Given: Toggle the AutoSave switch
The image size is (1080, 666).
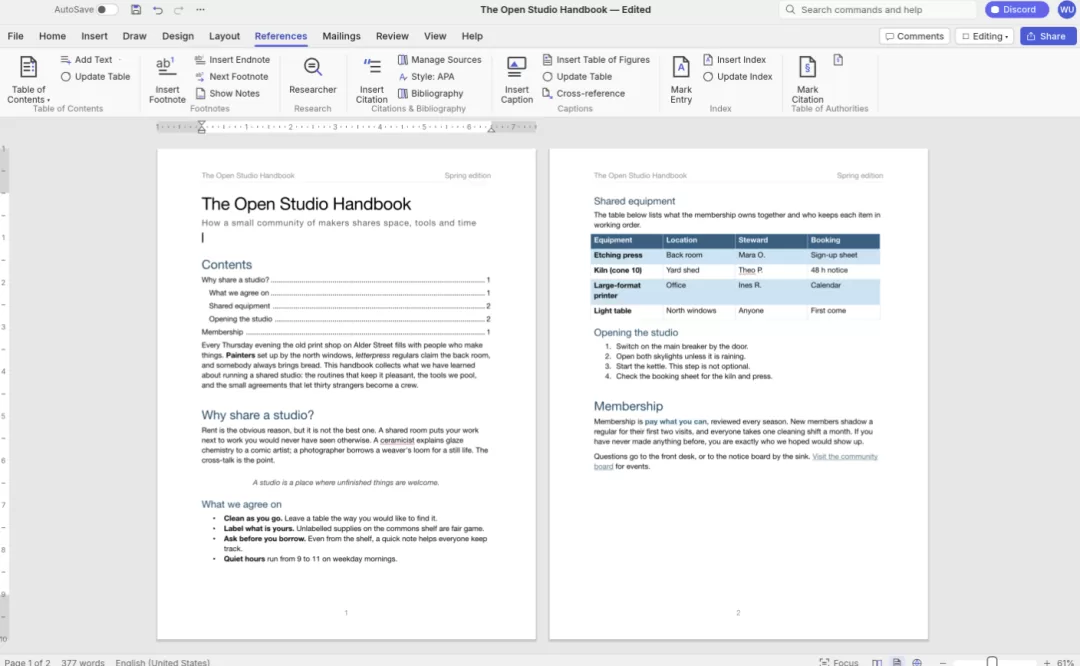Looking at the screenshot, I should [105, 10].
